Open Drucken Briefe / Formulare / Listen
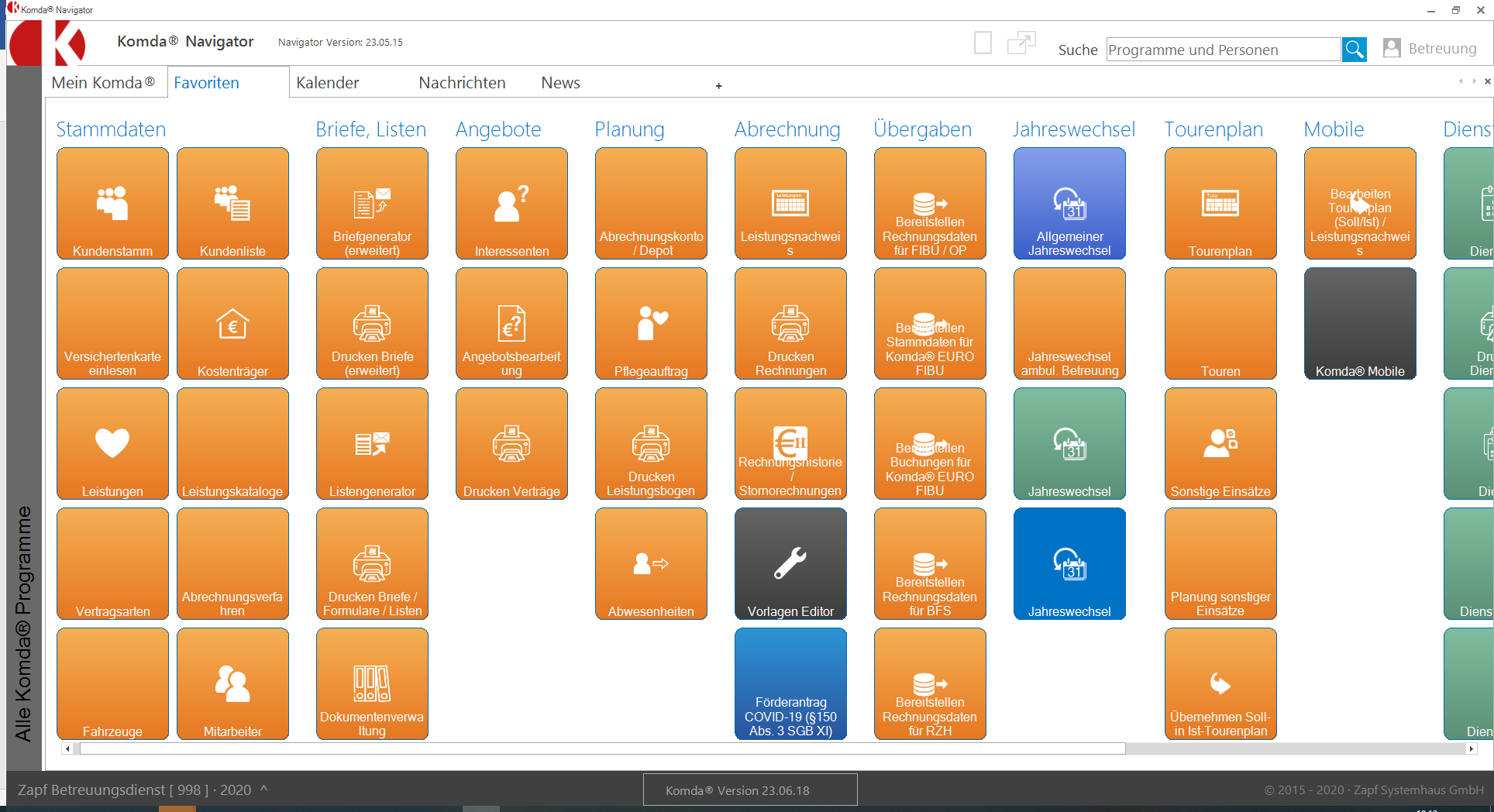 [x=372, y=563]
